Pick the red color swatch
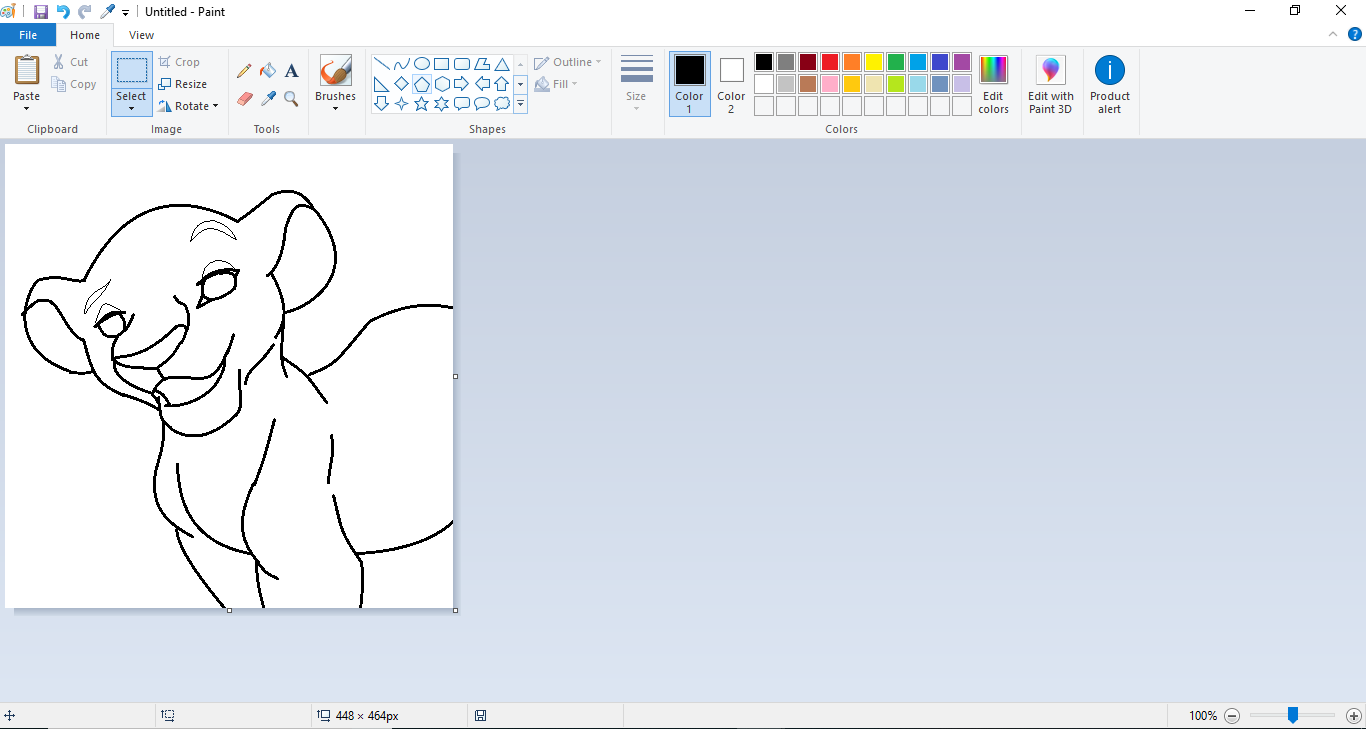 pyautogui.click(x=830, y=62)
